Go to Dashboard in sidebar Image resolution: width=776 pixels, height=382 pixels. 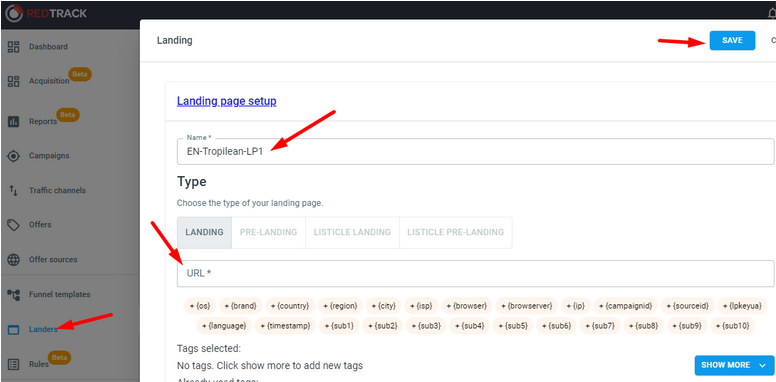tap(48, 47)
